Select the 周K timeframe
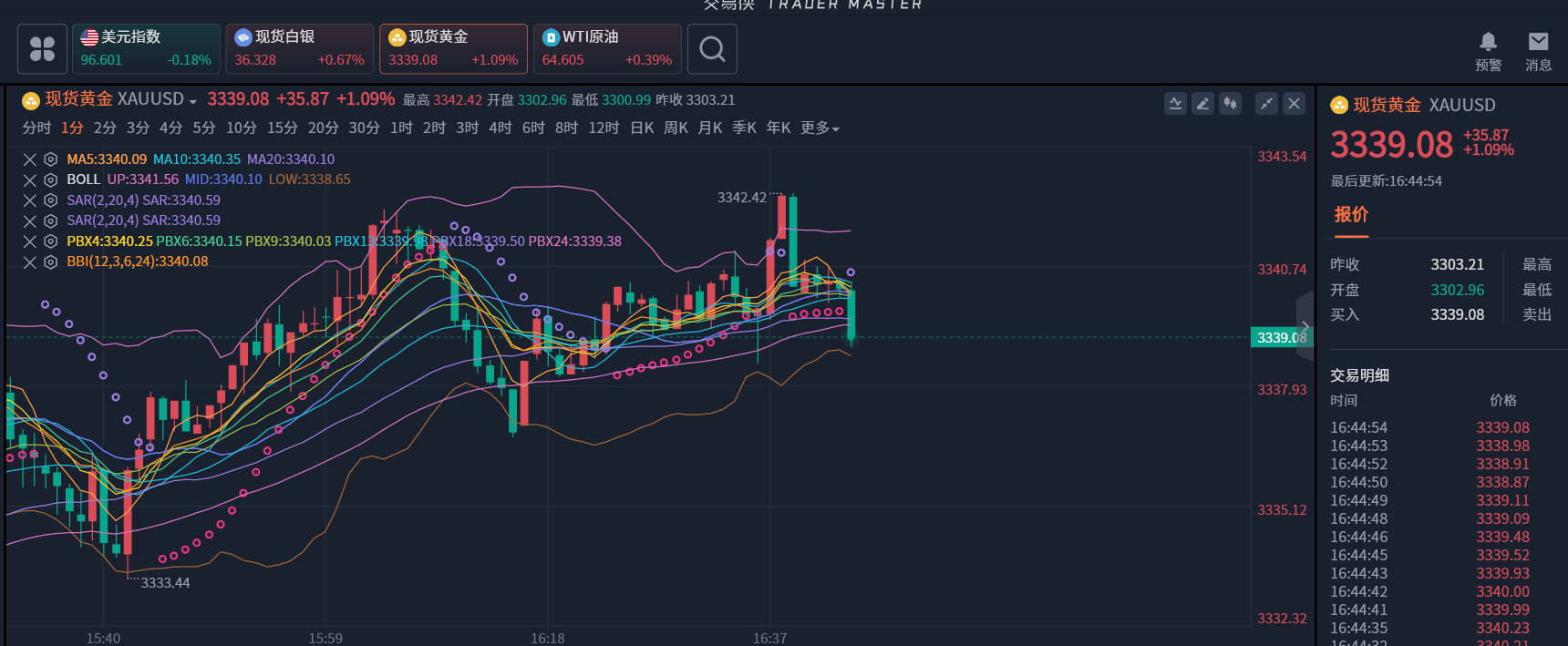 pyautogui.click(x=676, y=128)
